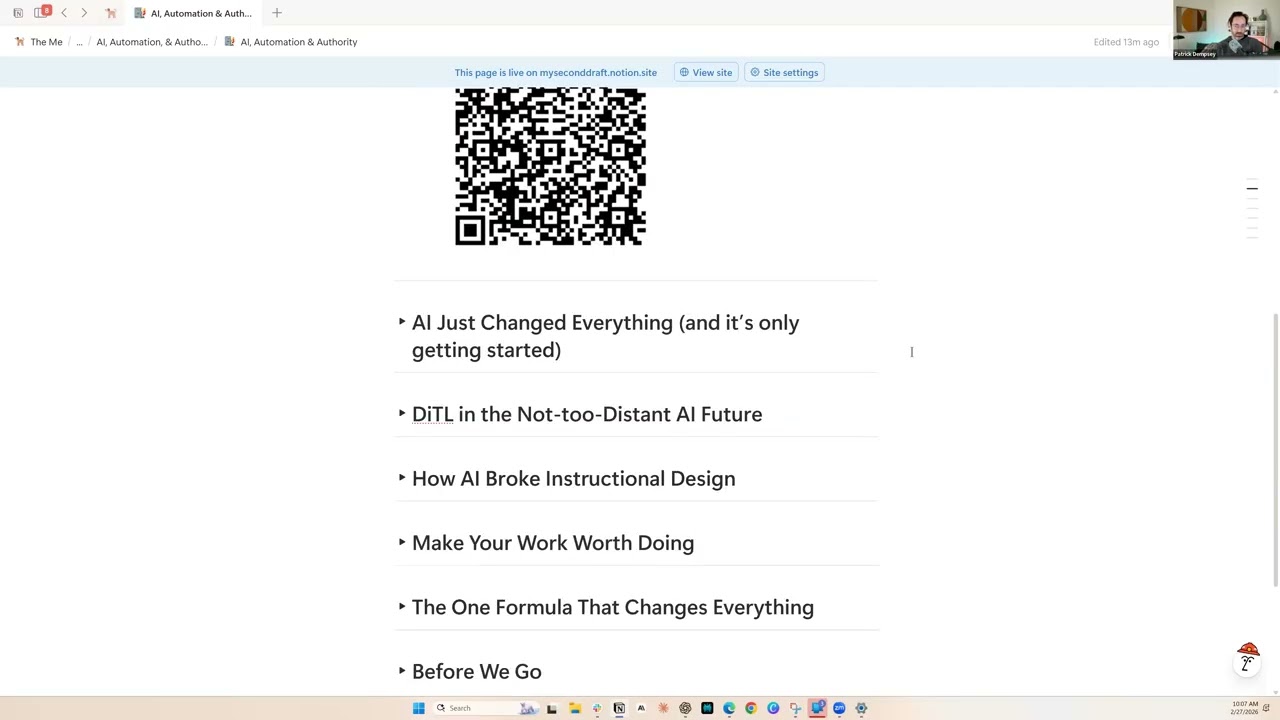Expand How AI Broke Instructional Design toggle
This screenshot has height=720, width=1280.
coord(402,478)
